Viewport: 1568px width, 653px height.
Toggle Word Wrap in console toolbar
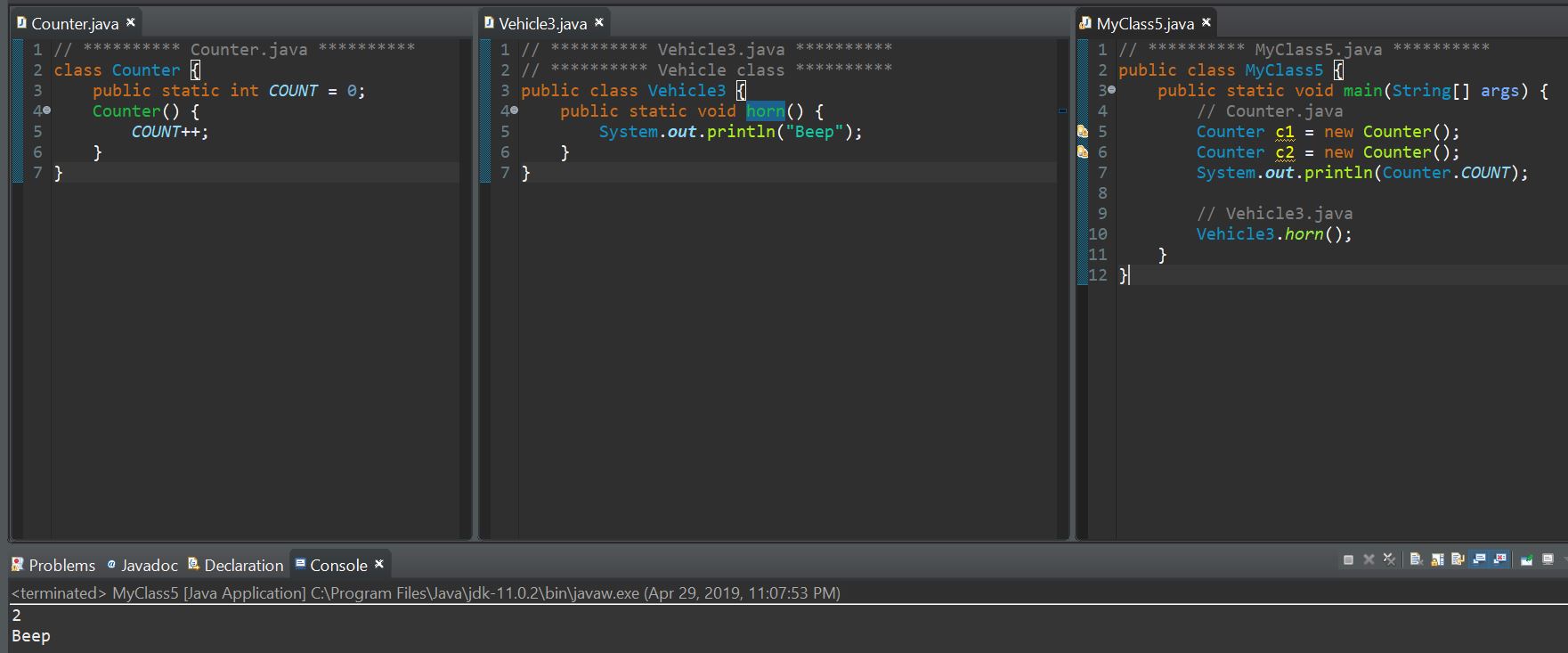tap(1458, 559)
